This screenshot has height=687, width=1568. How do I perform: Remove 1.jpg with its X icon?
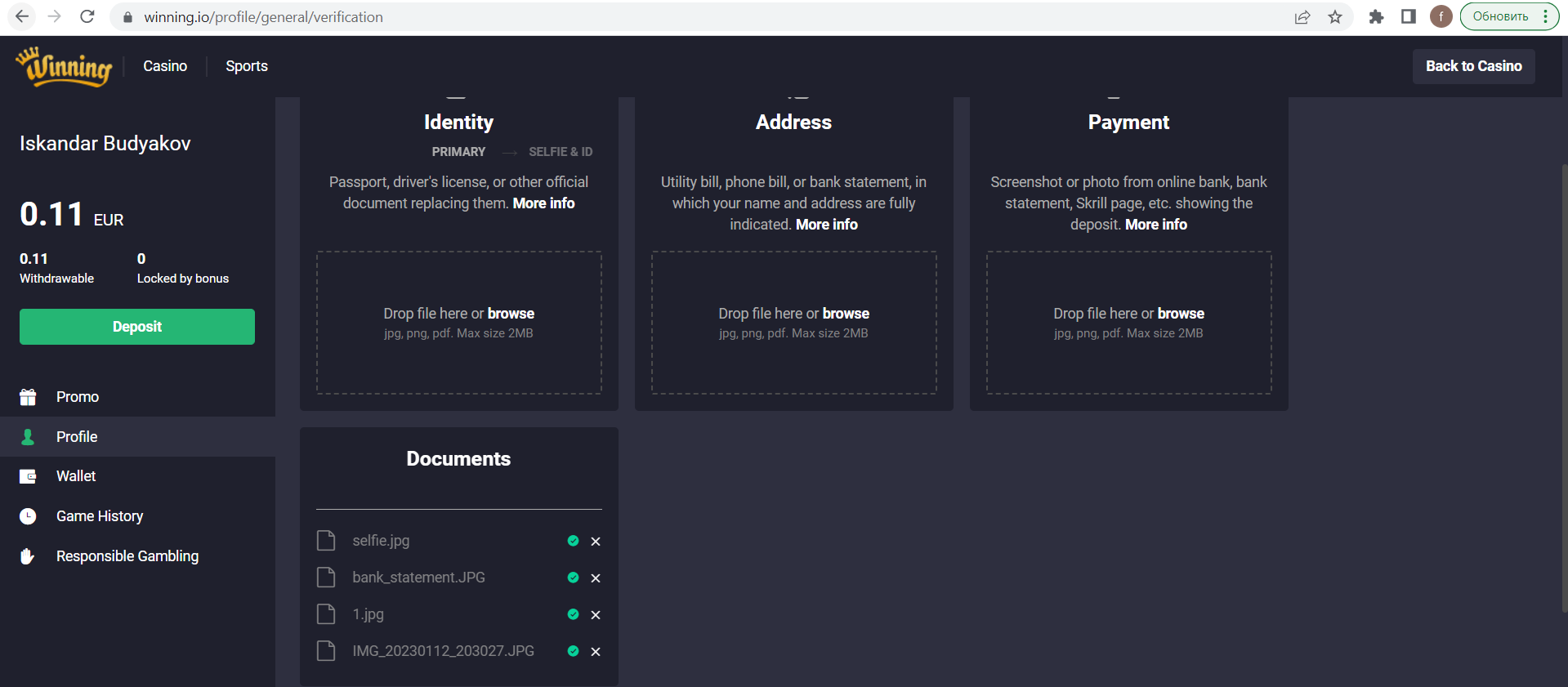click(596, 615)
